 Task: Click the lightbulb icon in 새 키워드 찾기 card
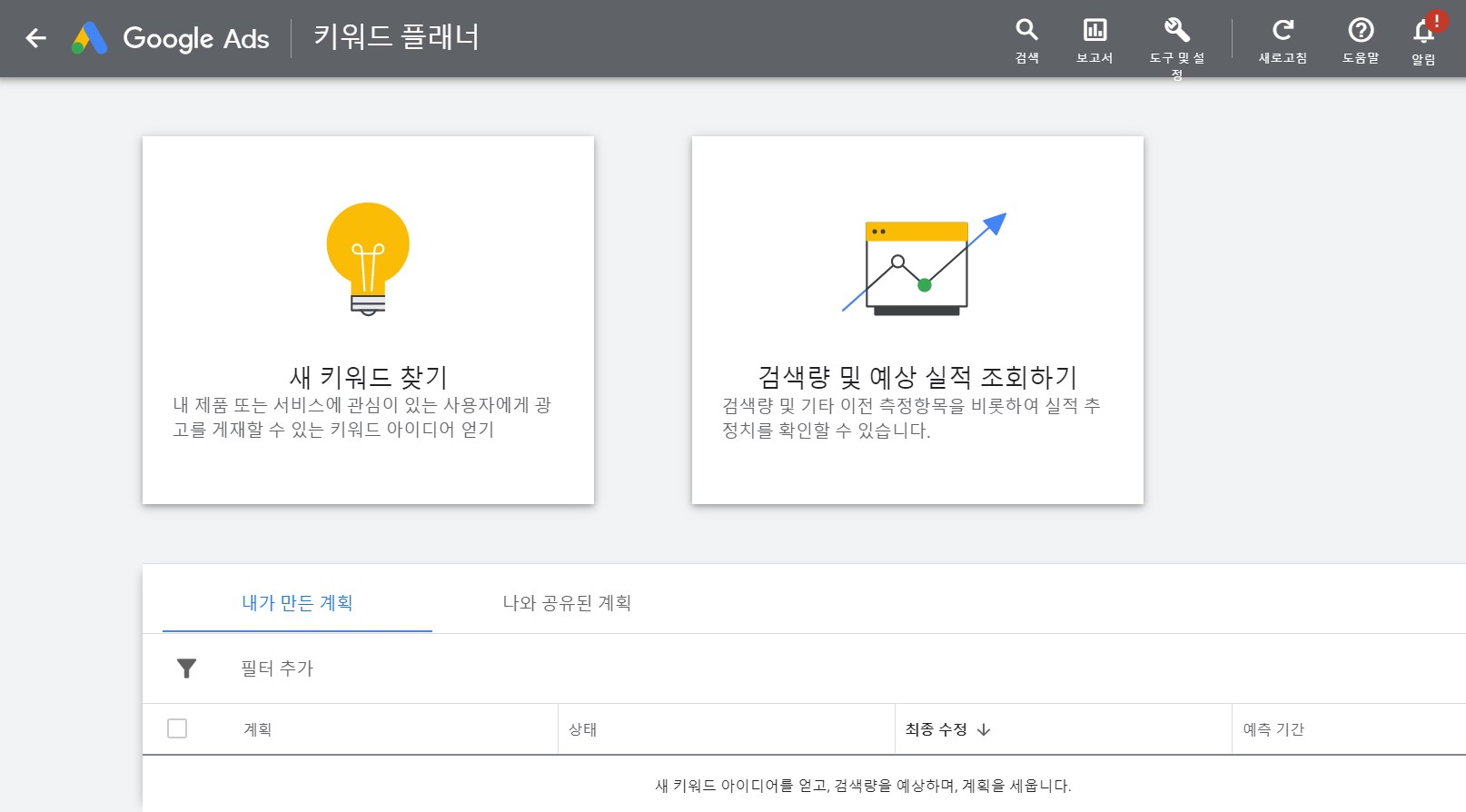[x=368, y=259]
